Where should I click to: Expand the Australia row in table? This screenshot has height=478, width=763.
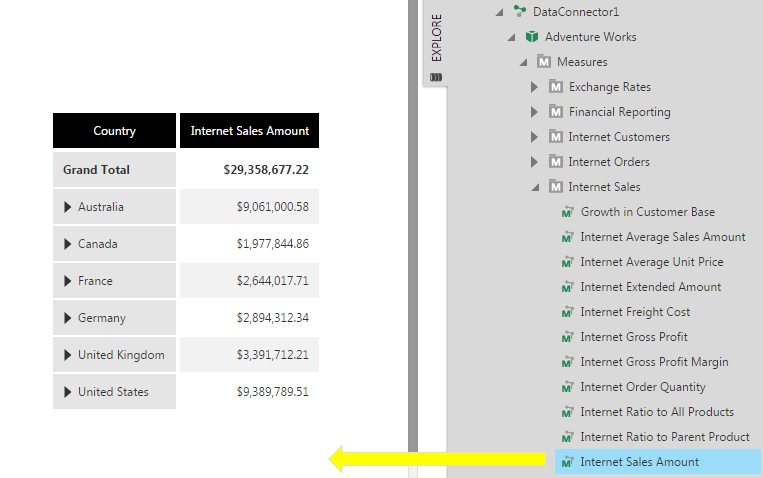click(68, 207)
